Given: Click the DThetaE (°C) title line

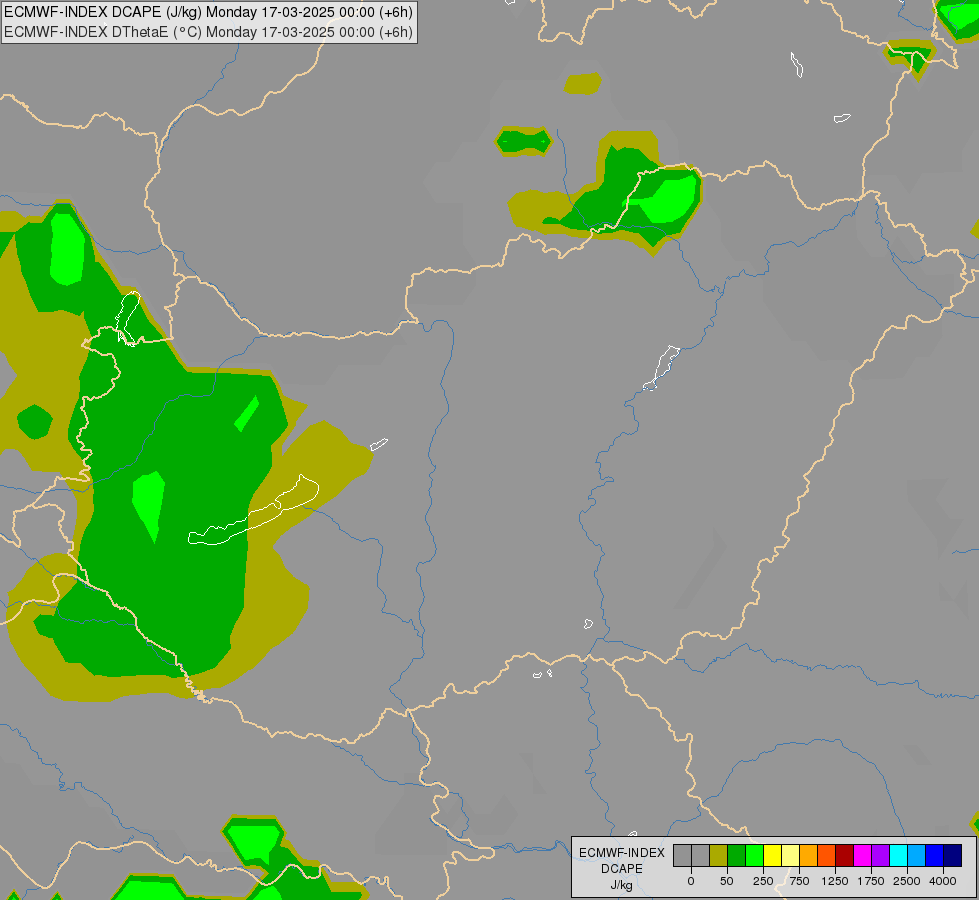Looking at the screenshot, I should (x=209, y=32).
